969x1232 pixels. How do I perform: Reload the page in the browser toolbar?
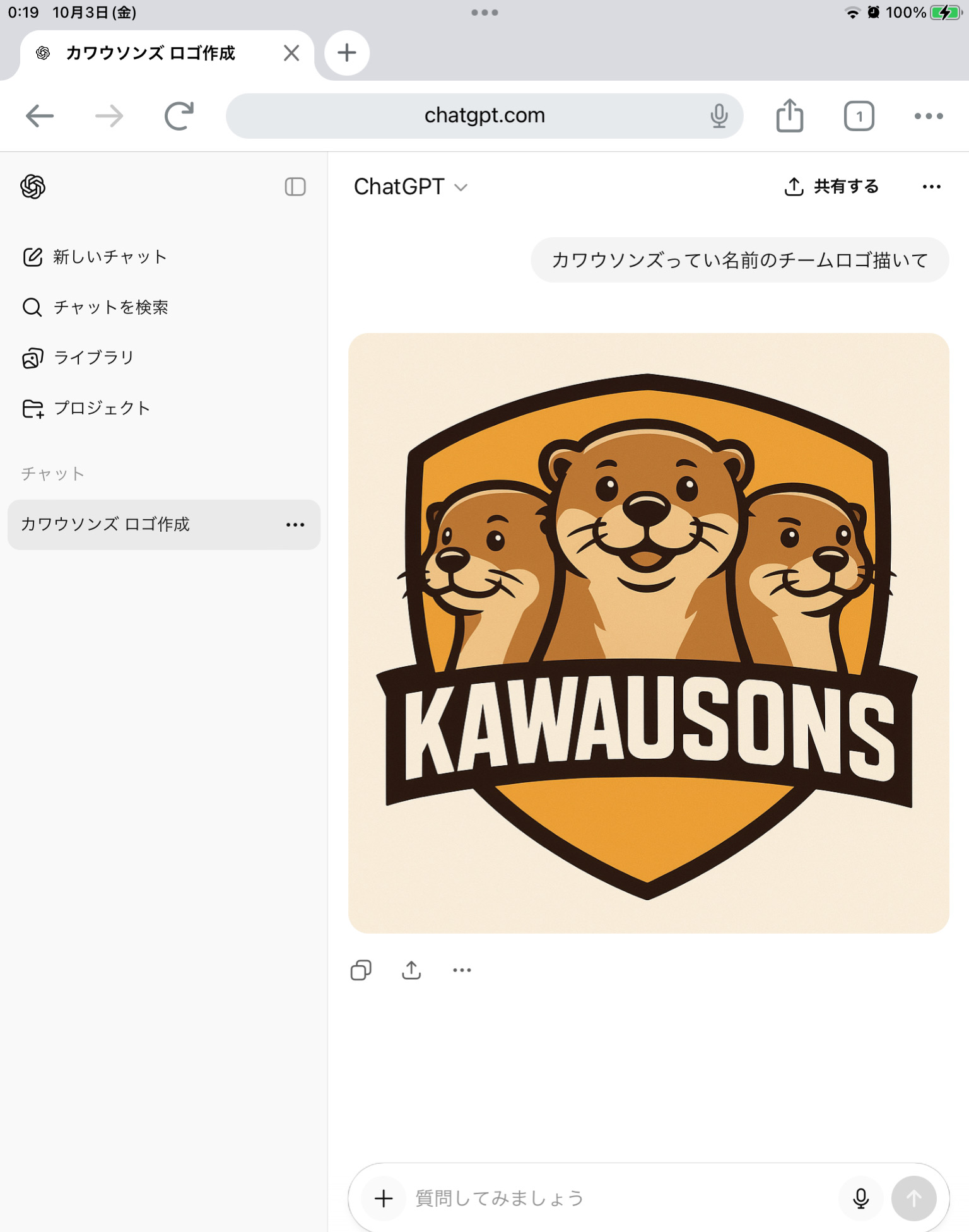(179, 116)
